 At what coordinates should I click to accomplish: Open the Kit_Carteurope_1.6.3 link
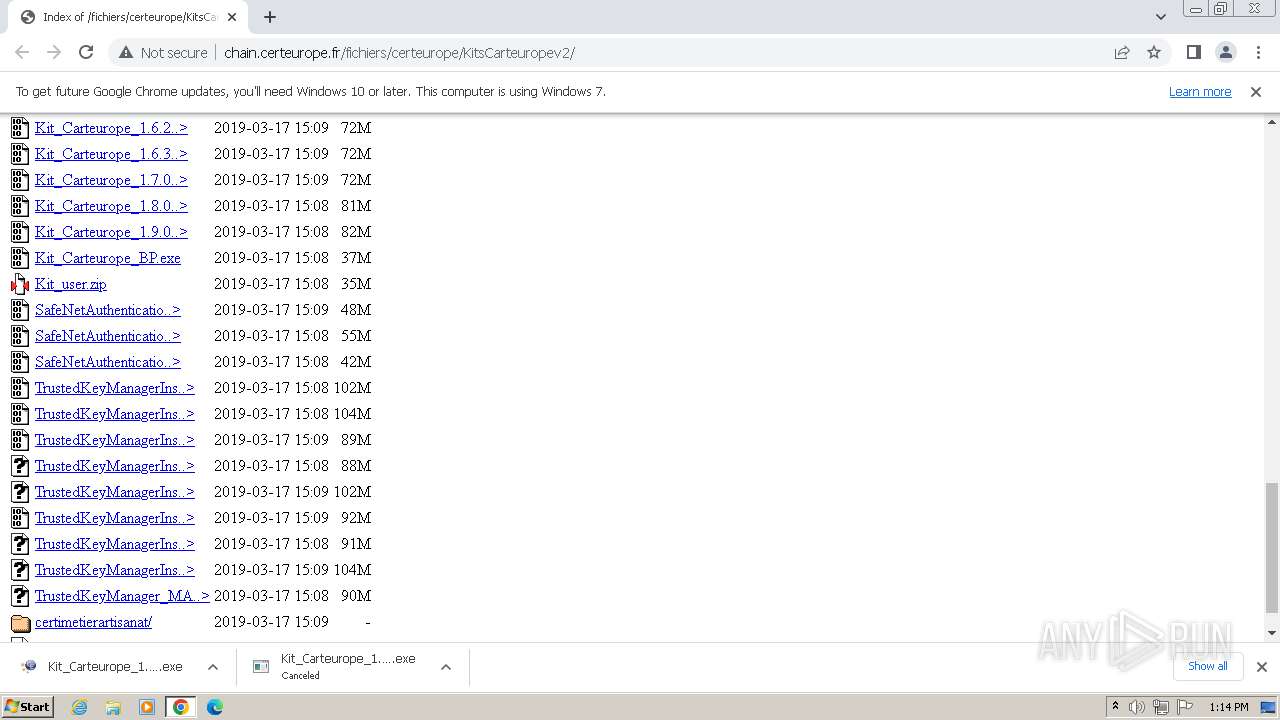click(x=111, y=154)
